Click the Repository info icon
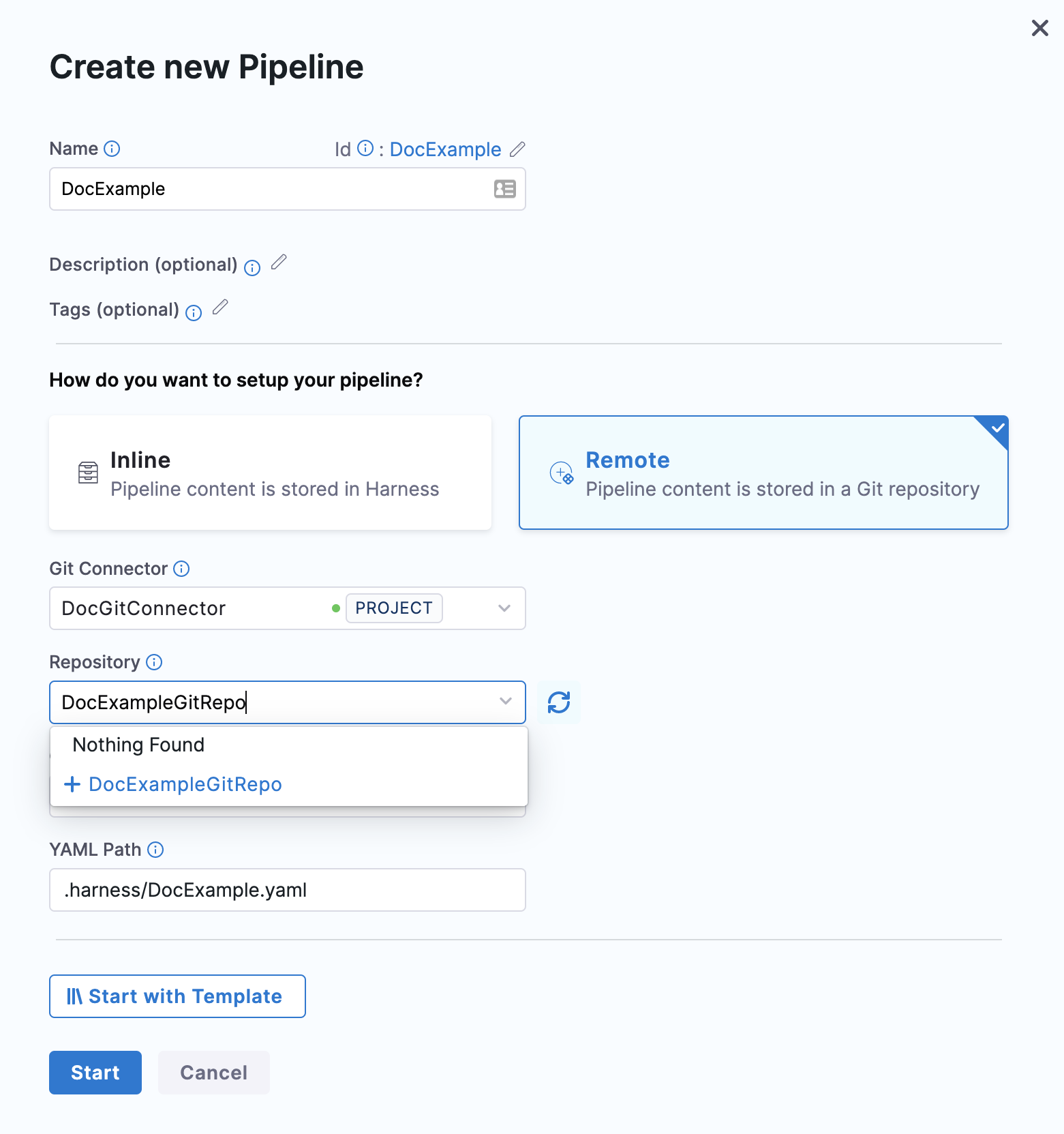Viewport: 1064px width, 1134px height. (x=155, y=662)
